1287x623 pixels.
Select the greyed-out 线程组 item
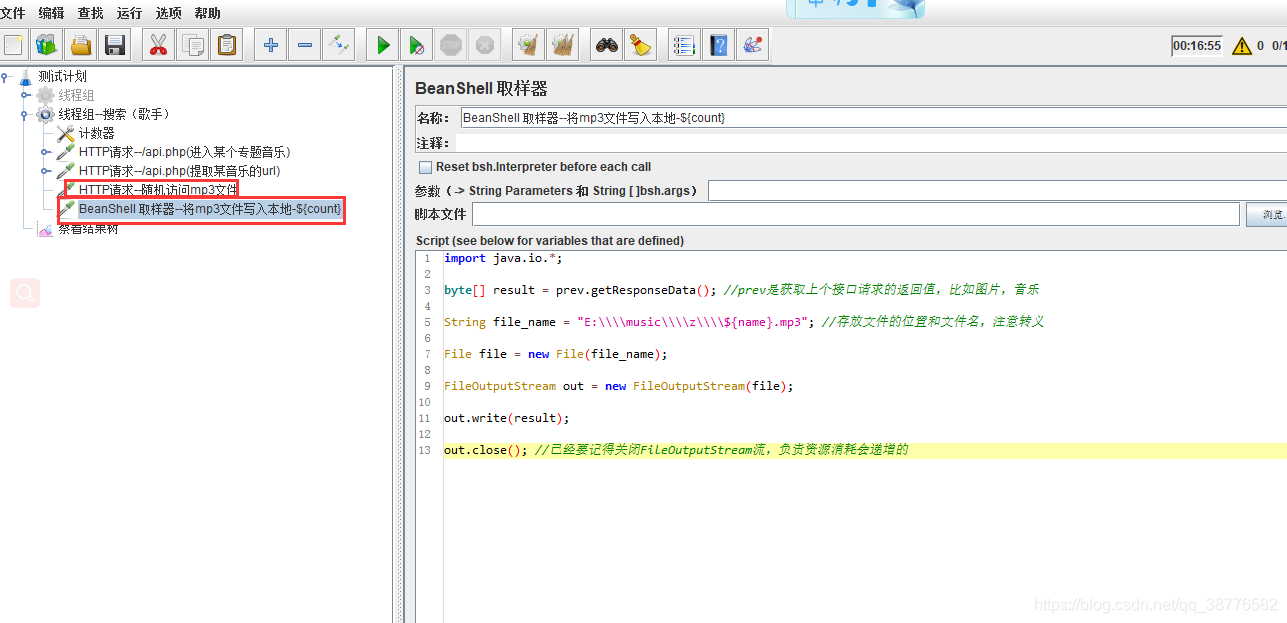point(76,95)
